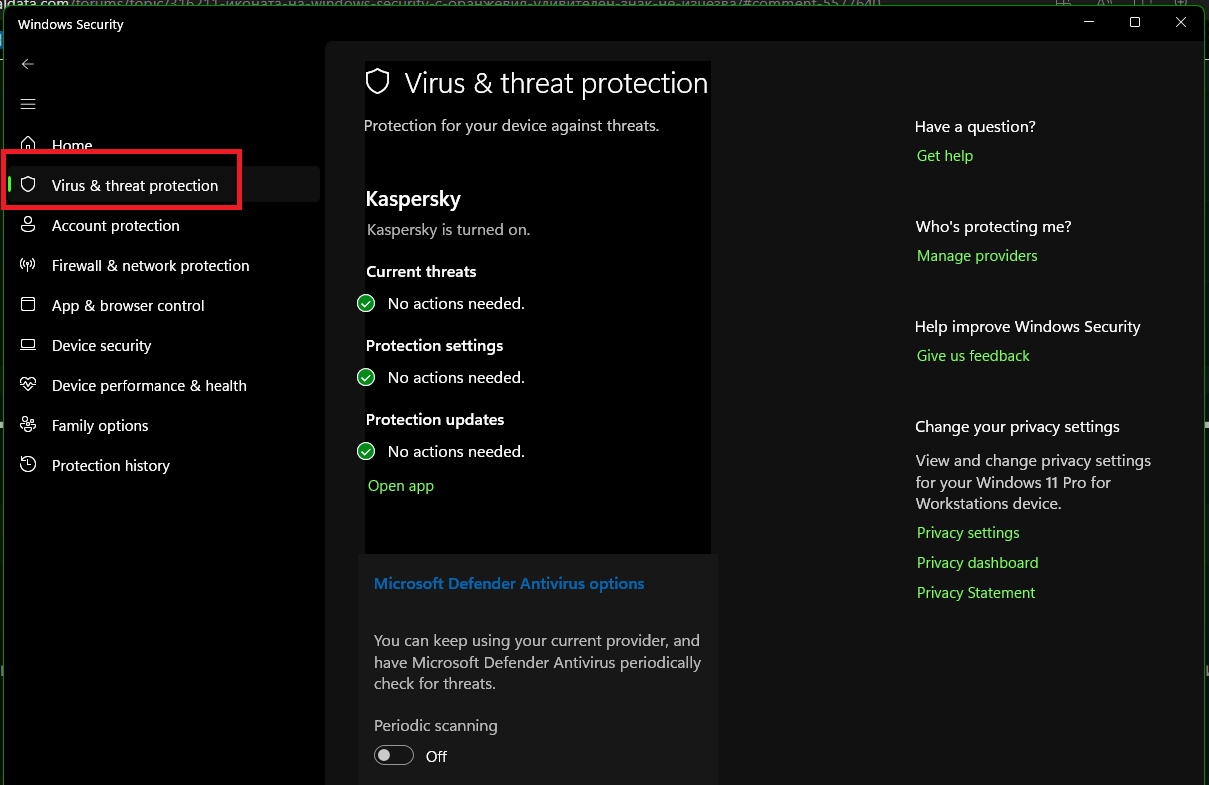Open Firewall & network protection page
The height and width of the screenshot is (785, 1209).
[x=151, y=265]
